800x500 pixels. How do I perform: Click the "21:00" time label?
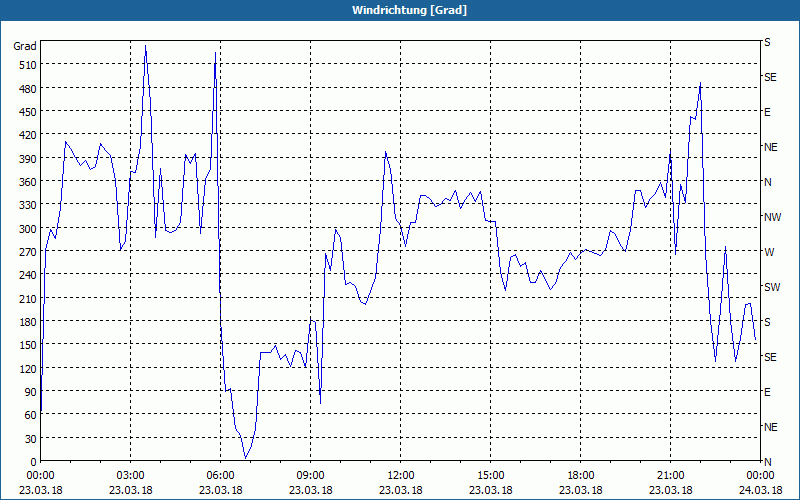pos(670,476)
